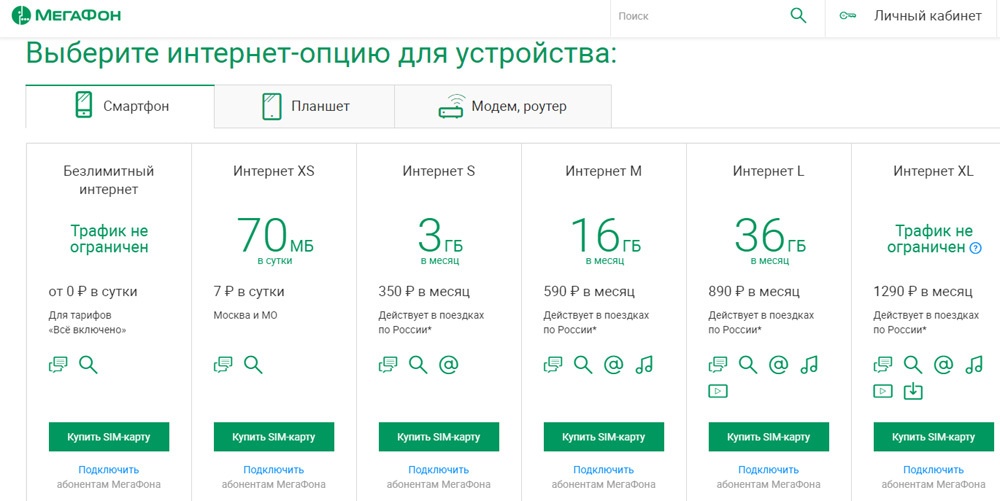The height and width of the screenshot is (501, 1000).
Task: Click the Безлимитный интернет title
Action: [x=109, y=180]
